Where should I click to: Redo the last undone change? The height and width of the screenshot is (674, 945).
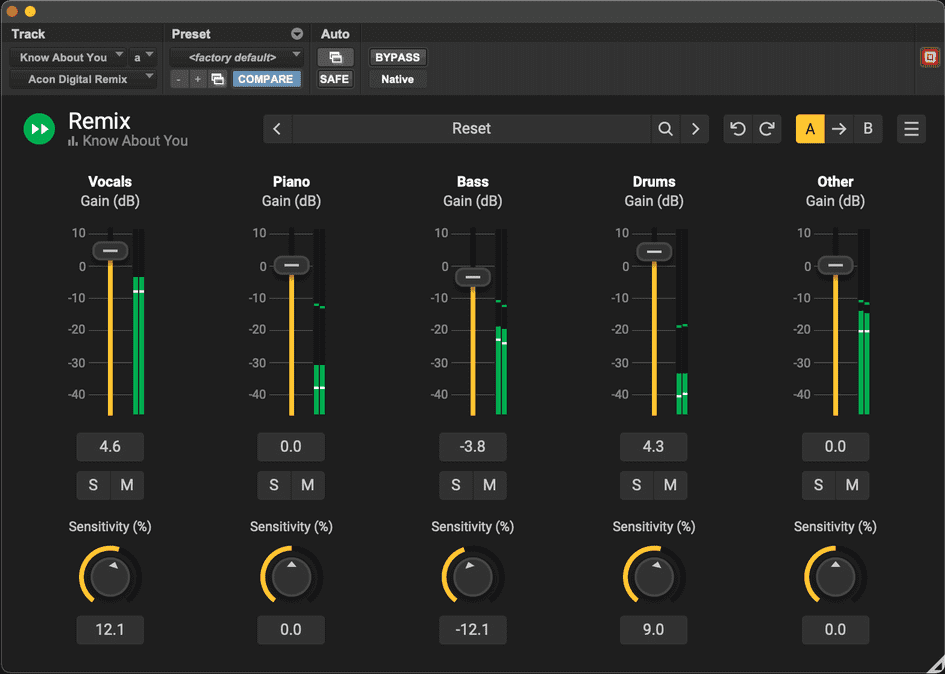pyautogui.click(x=767, y=128)
